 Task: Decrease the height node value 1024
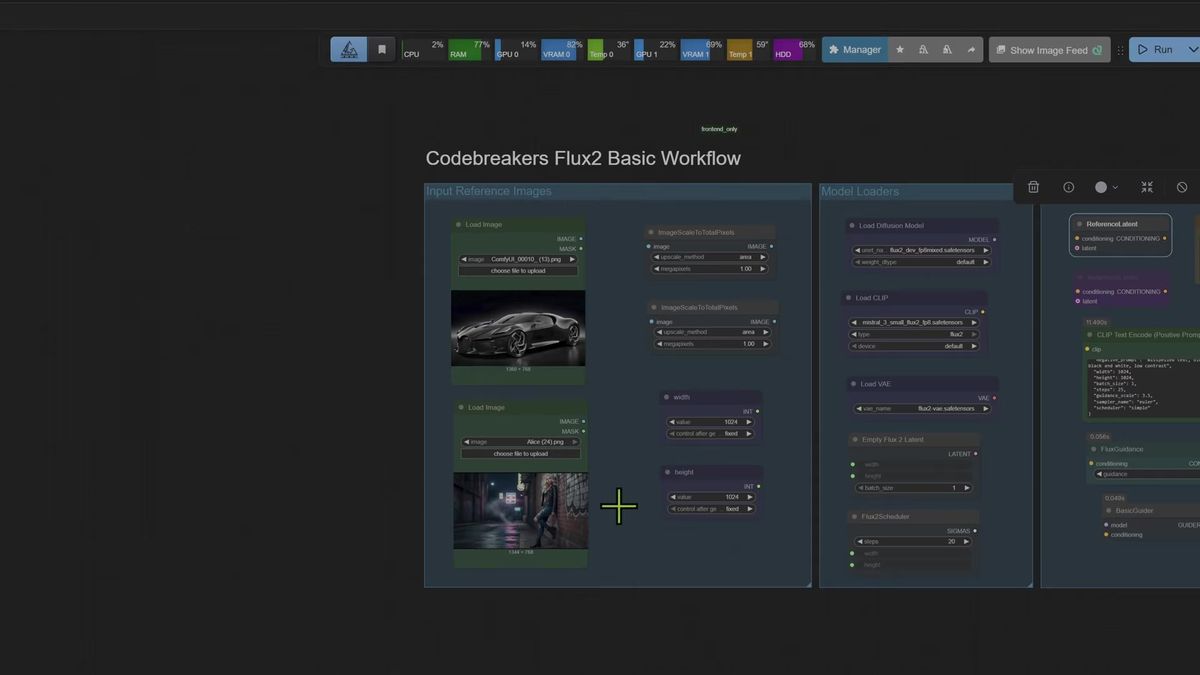pyautogui.click(x=672, y=497)
